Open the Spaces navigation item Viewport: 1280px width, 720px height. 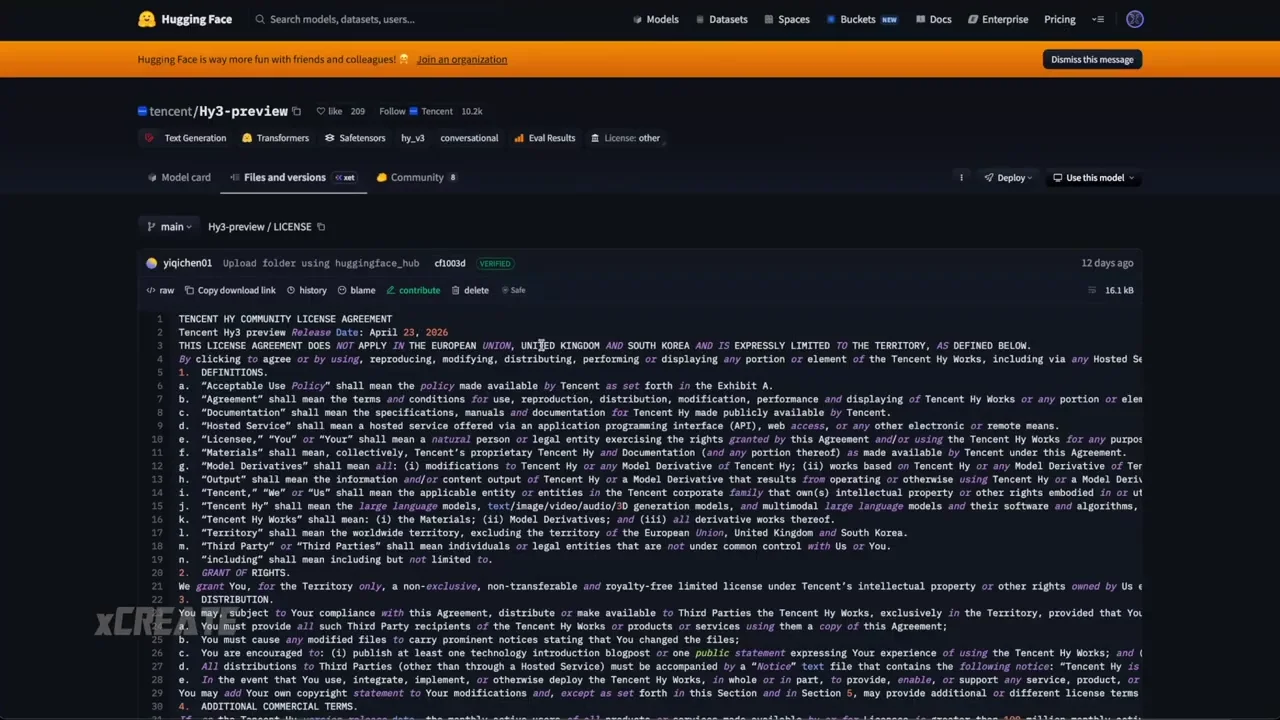click(x=786, y=19)
